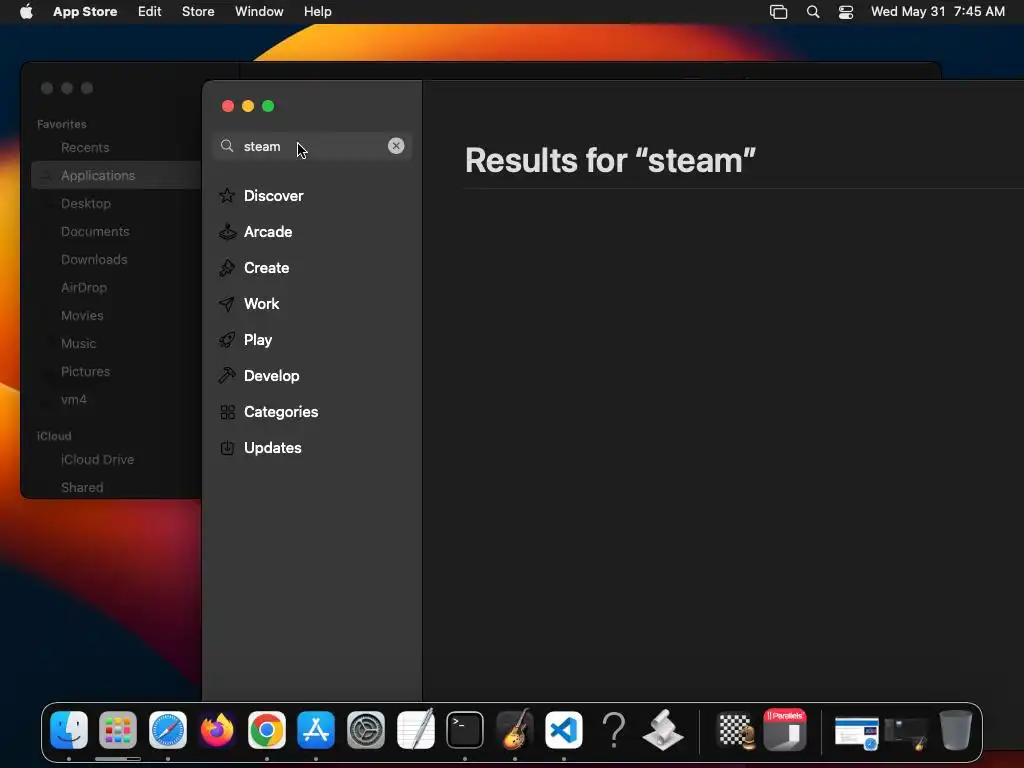Click the Discover star icon in sidebar
Screen dimensions: 1024x768
pyautogui.click(x=227, y=195)
